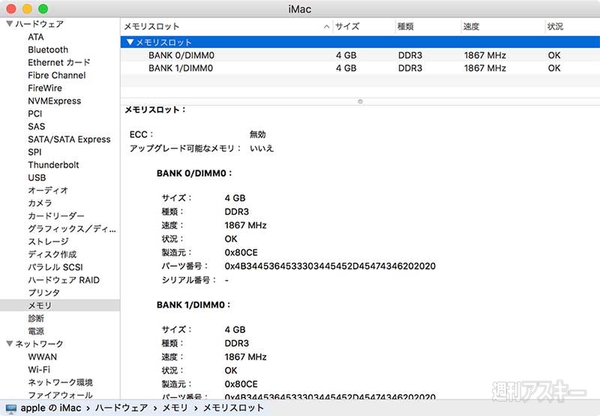Collapse the ネットワーク section triangle
This screenshot has width=600, height=416.
pyautogui.click(x=10, y=344)
